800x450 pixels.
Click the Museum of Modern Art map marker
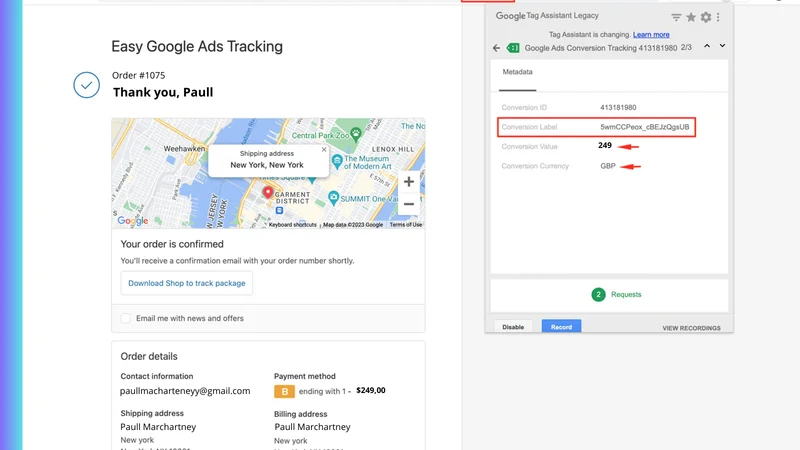[x=337, y=162]
